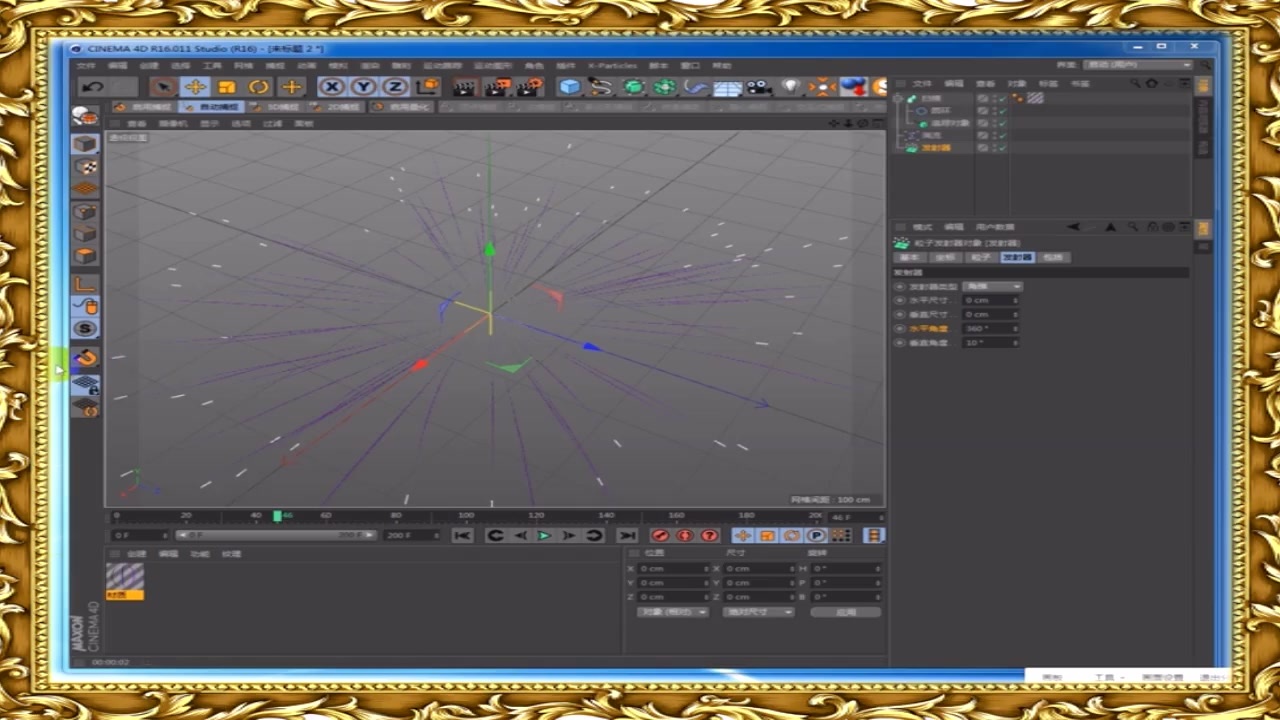Toggle the Parameter P key recording icon
The image size is (1280, 720).
coord(816,535)
